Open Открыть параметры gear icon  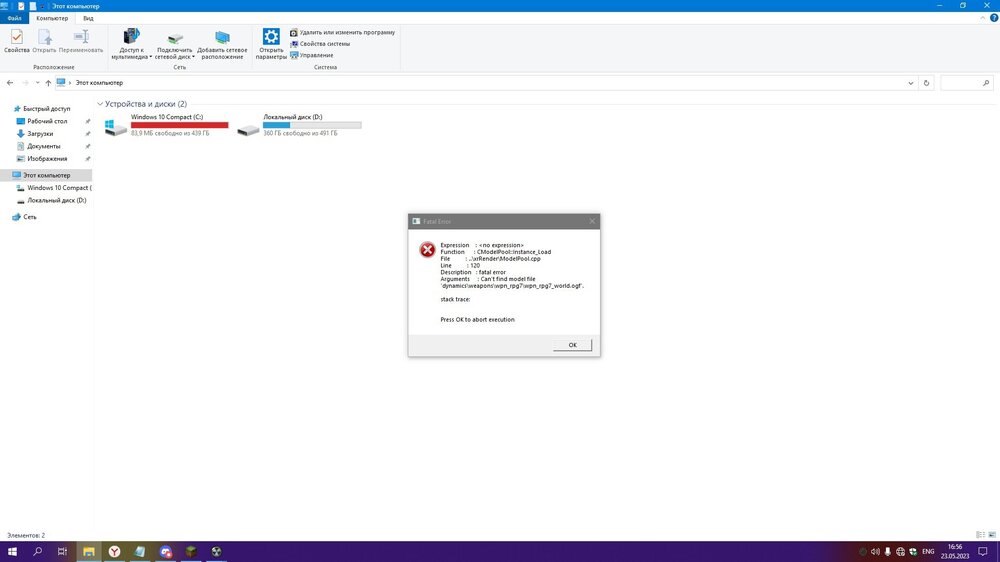[271, 36]
